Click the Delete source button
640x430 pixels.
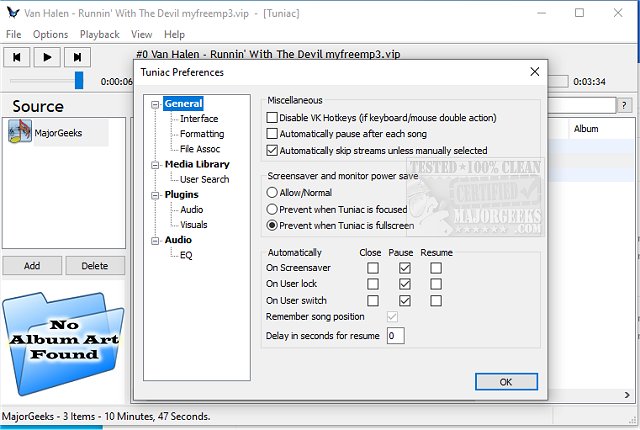pos(95,266)
